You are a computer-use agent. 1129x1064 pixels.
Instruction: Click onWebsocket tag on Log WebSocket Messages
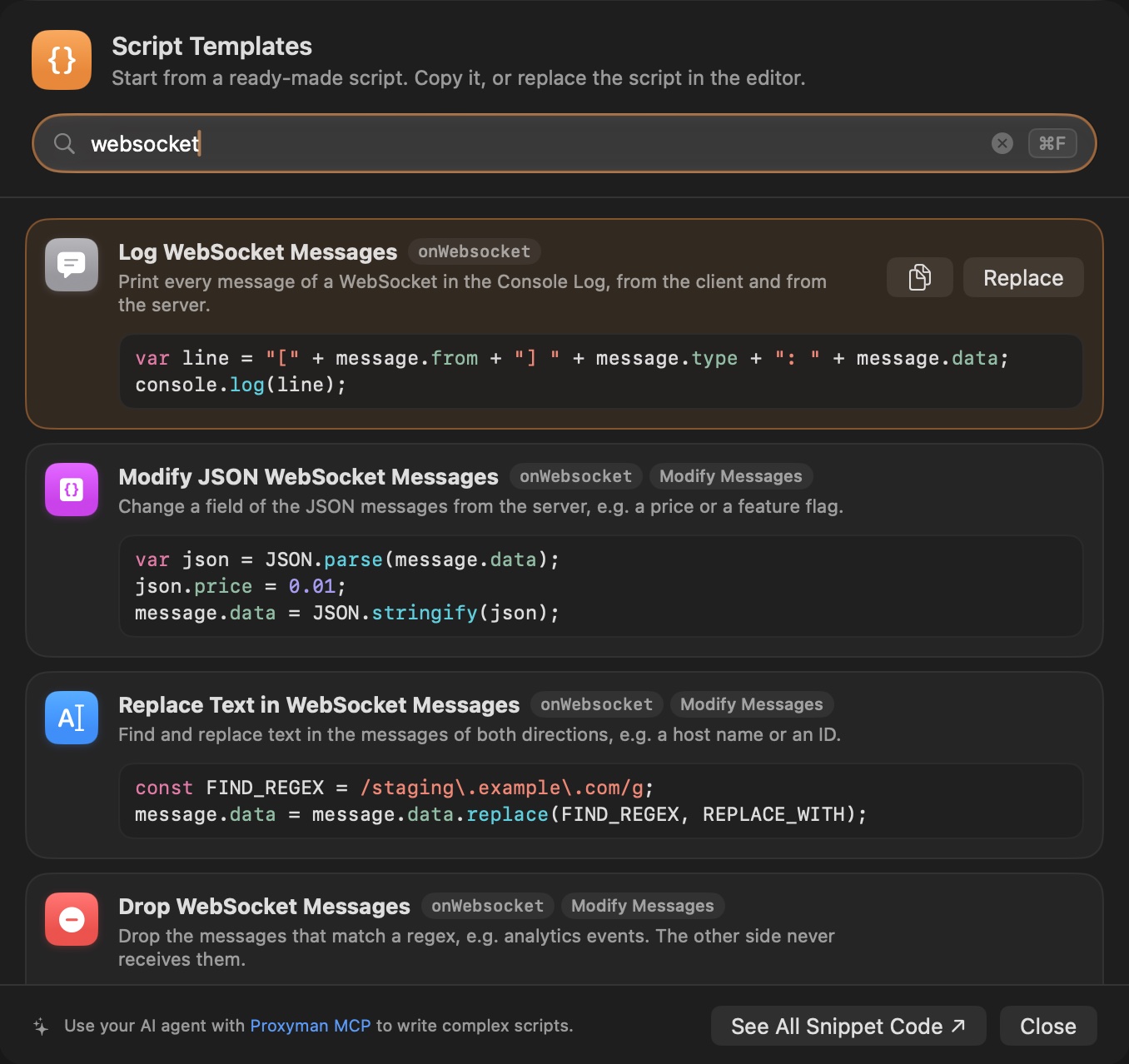(474, 251)
